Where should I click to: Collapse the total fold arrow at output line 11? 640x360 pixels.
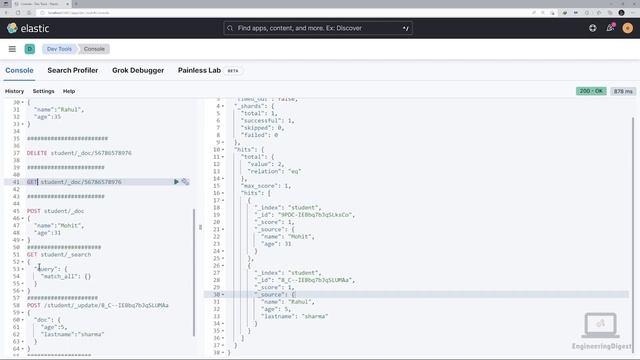pyautogui.click(x=223, y=157)
